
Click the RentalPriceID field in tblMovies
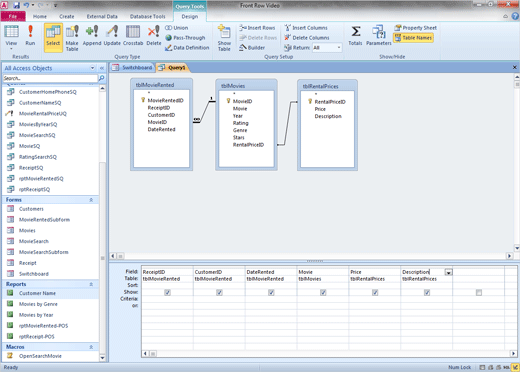point(248,145)
